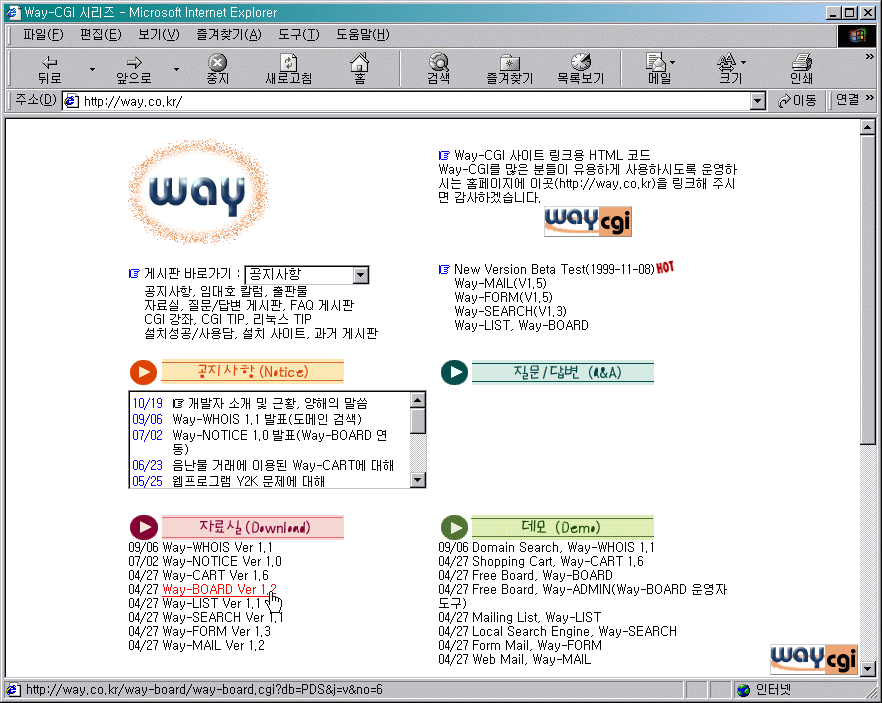Open the address bar dropdown arrow
The image size is (882, 703).
758,101
